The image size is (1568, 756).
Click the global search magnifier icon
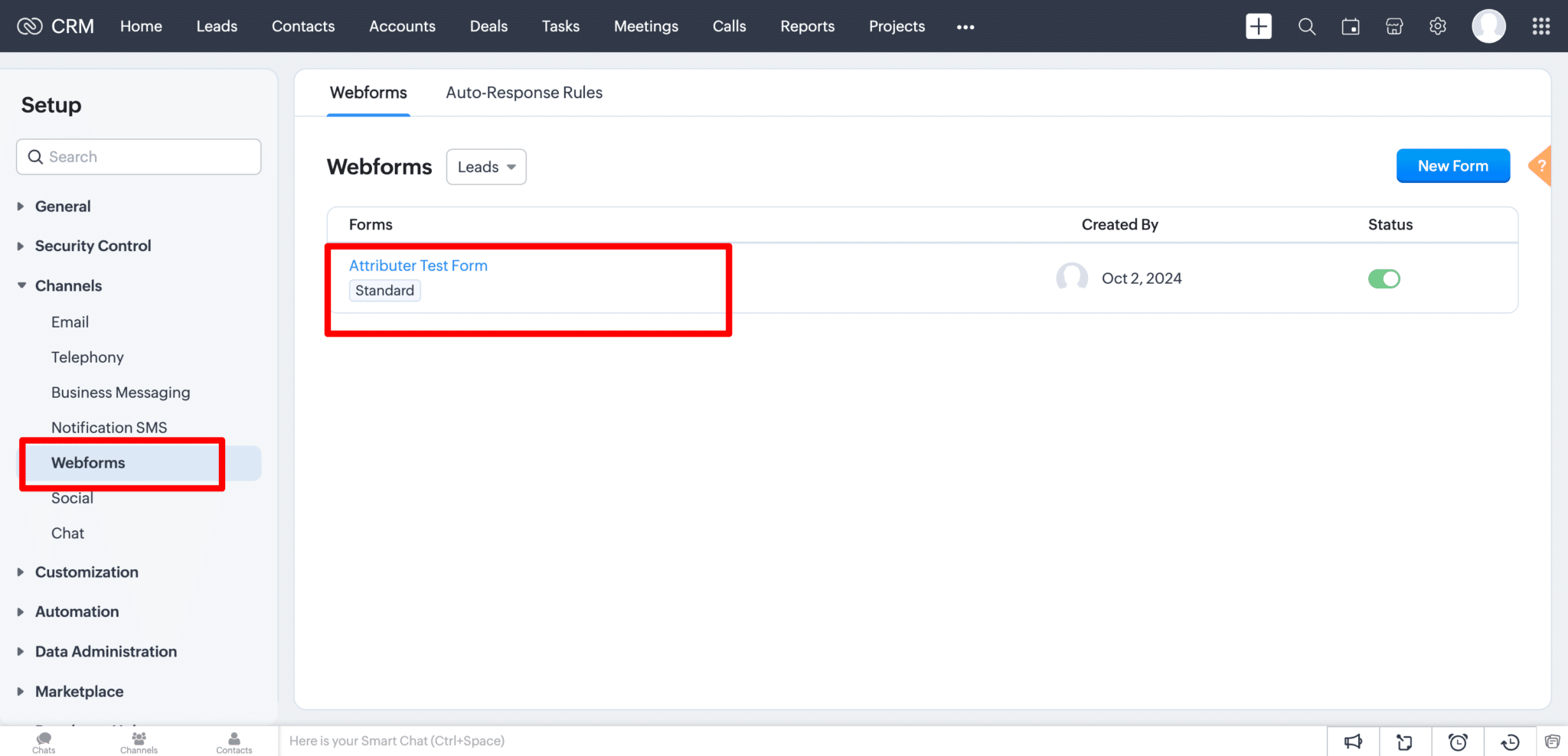[1307, 27]
